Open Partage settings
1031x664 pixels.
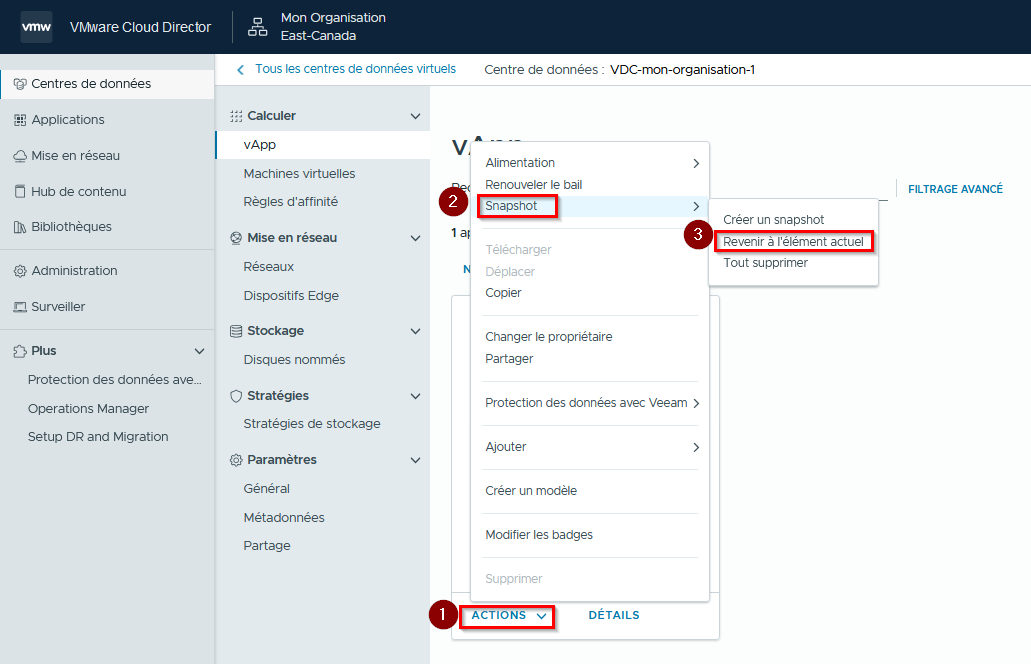click(266, 546)
